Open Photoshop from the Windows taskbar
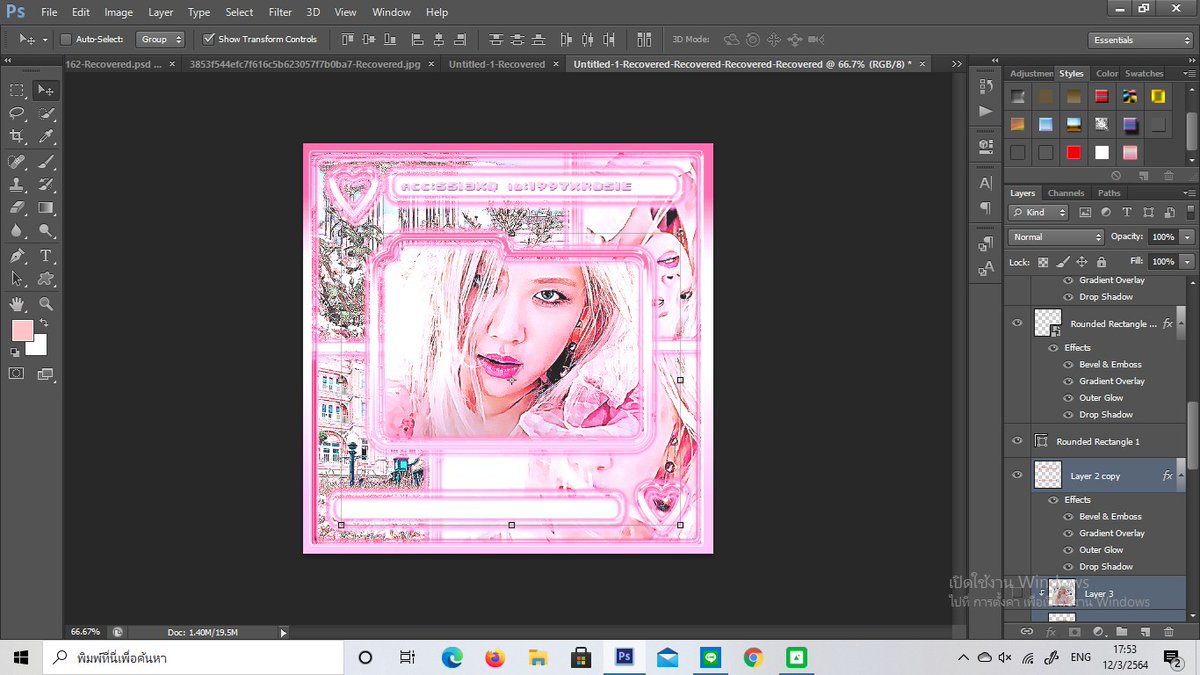This screenshot has width=1200, height=675. point(625,657)
